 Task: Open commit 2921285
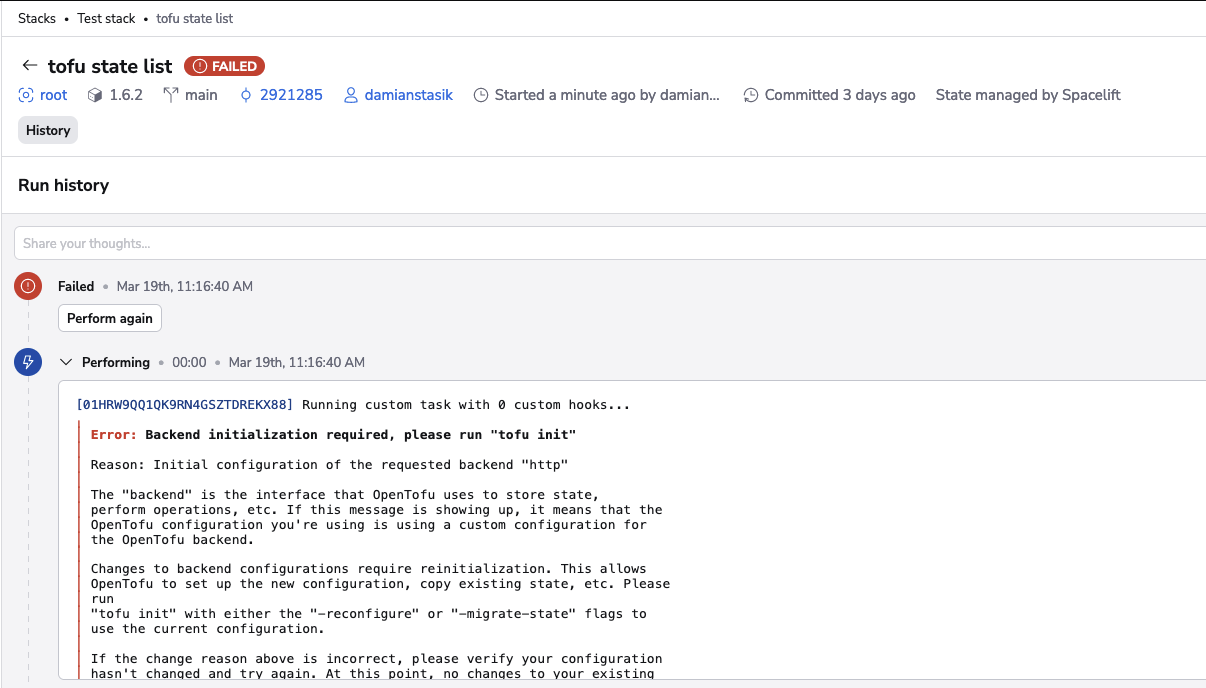pos(292,95)
